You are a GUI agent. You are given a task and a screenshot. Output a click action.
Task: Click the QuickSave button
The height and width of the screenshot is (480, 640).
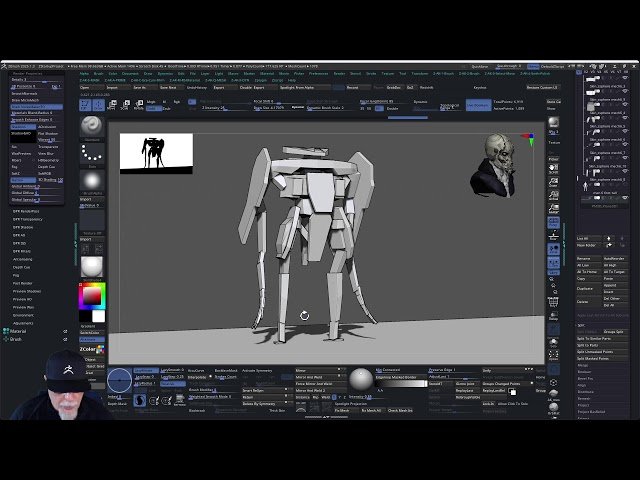point(480,67)
